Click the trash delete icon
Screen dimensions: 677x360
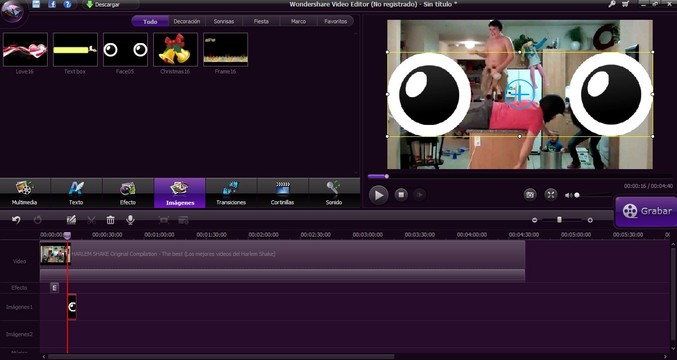click(111, 220)
